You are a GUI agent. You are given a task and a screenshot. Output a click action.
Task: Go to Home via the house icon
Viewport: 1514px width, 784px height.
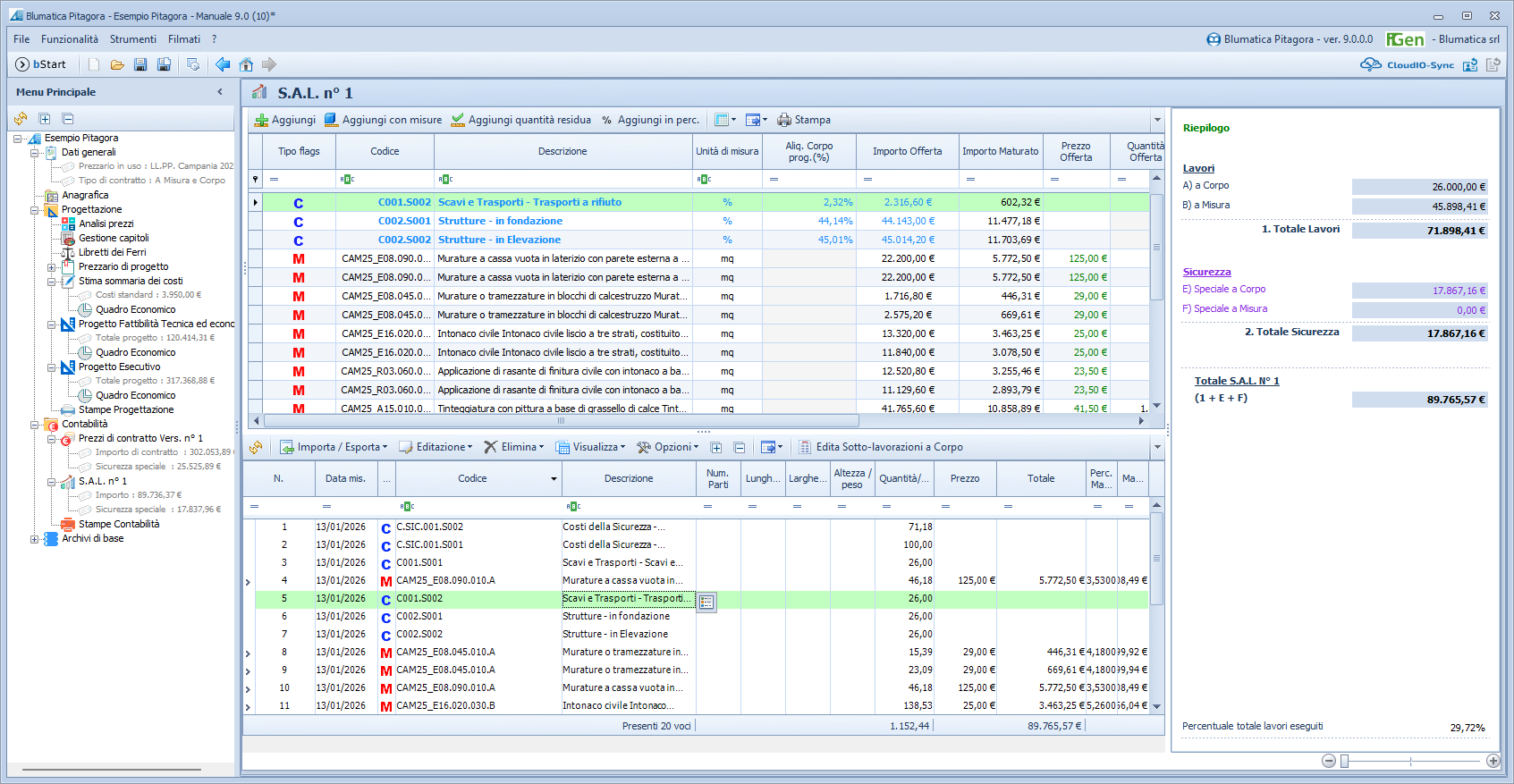pyautogui.click(x=246, y=64)
